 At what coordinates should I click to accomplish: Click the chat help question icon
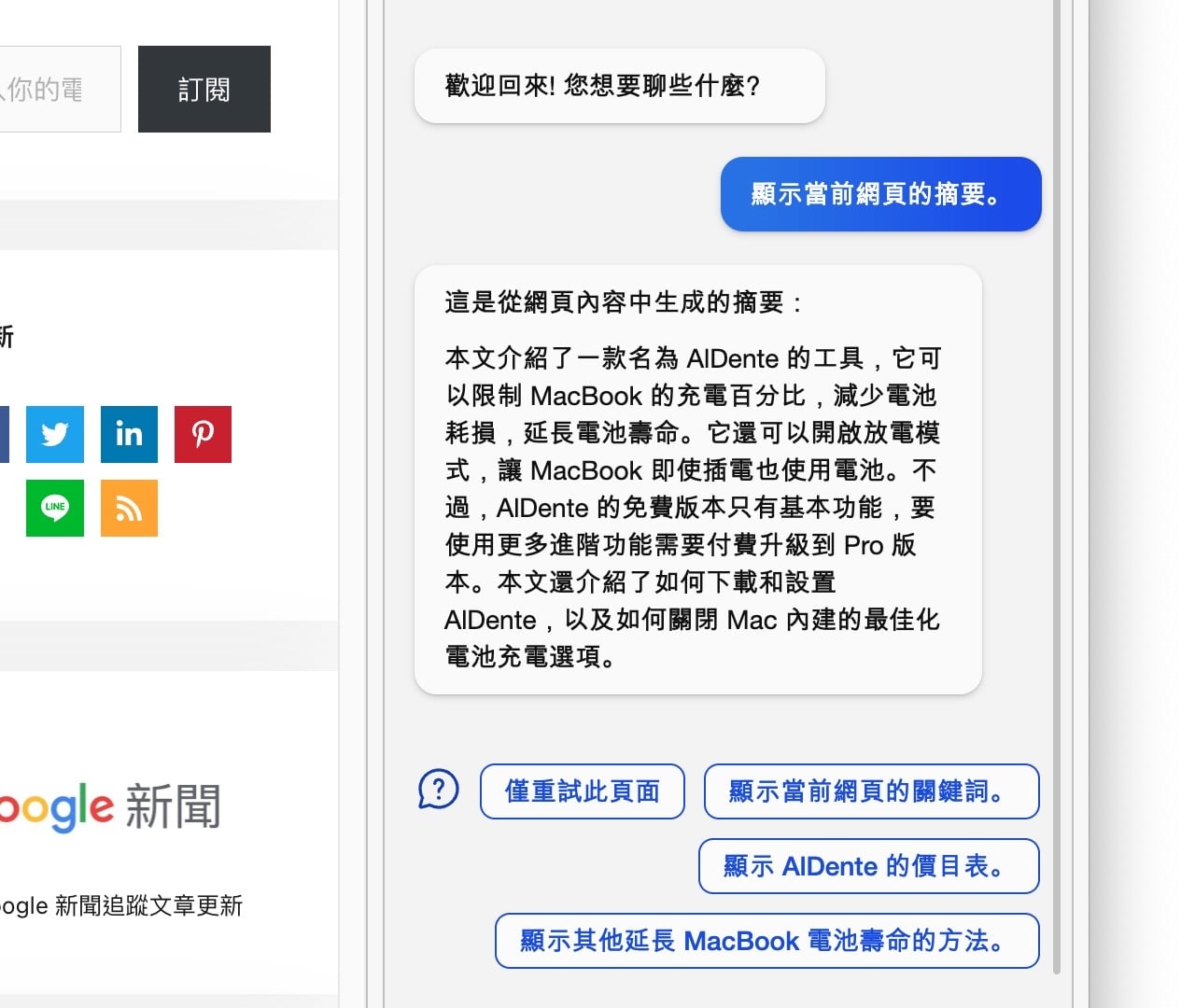point(439,790)
